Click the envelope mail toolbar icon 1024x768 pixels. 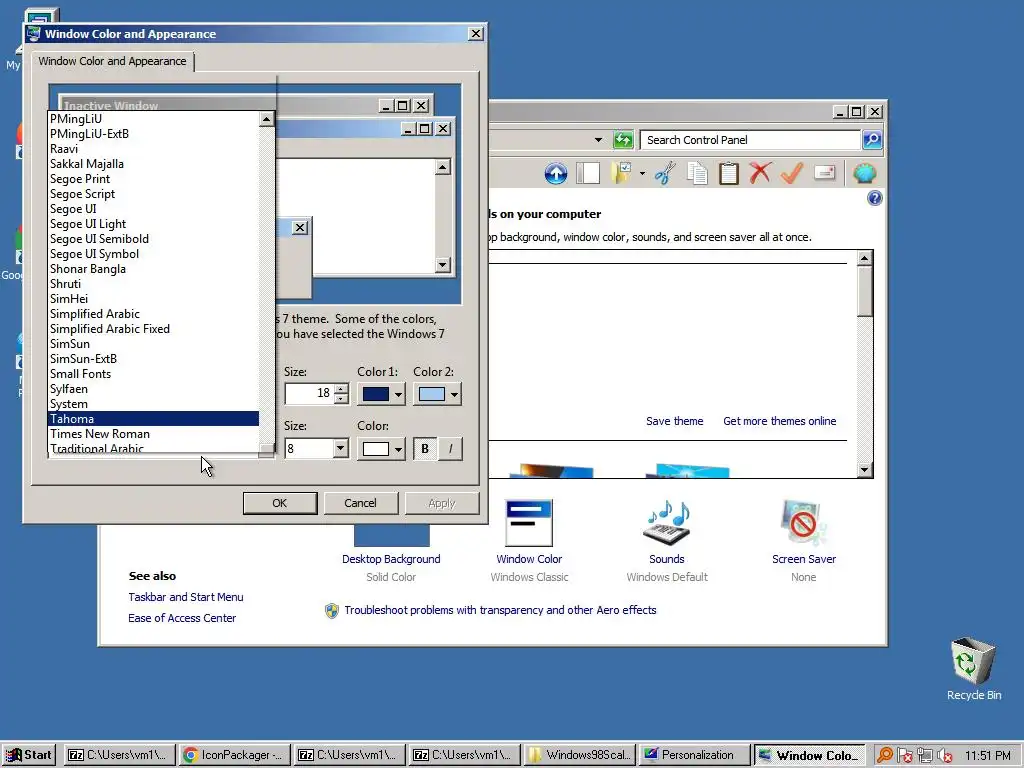click(824, 174)
